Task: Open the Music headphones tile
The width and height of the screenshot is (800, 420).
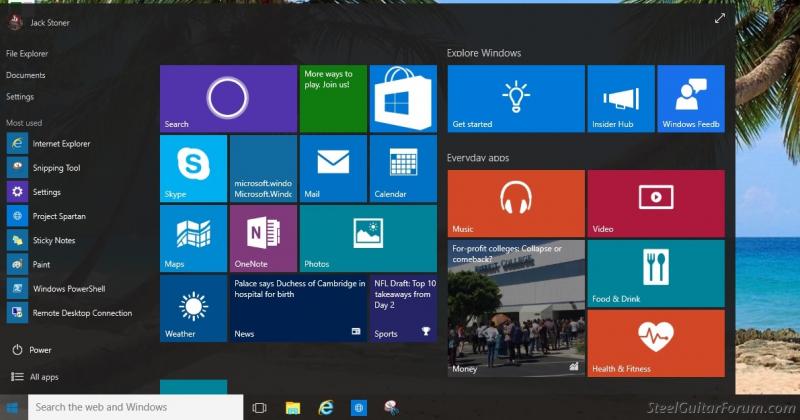Action: 516,204
